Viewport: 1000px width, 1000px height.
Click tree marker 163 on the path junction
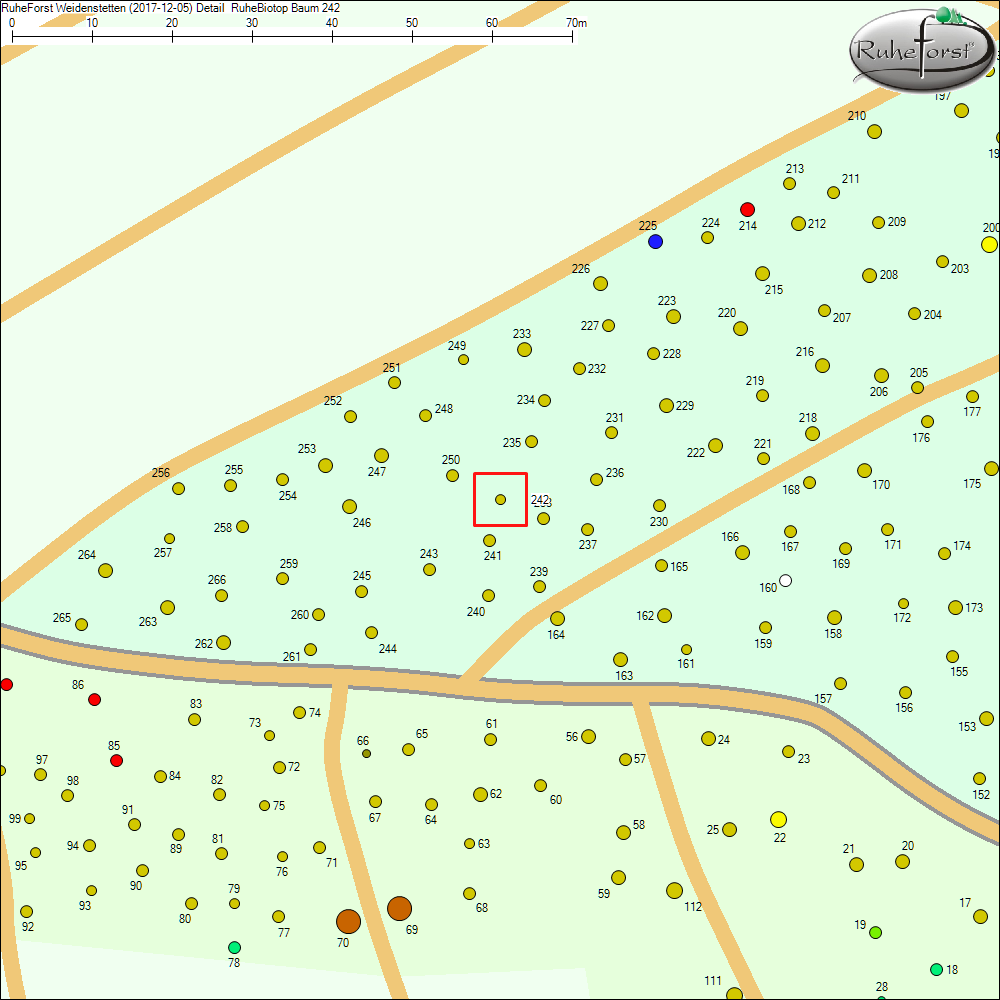click(620, 659)
